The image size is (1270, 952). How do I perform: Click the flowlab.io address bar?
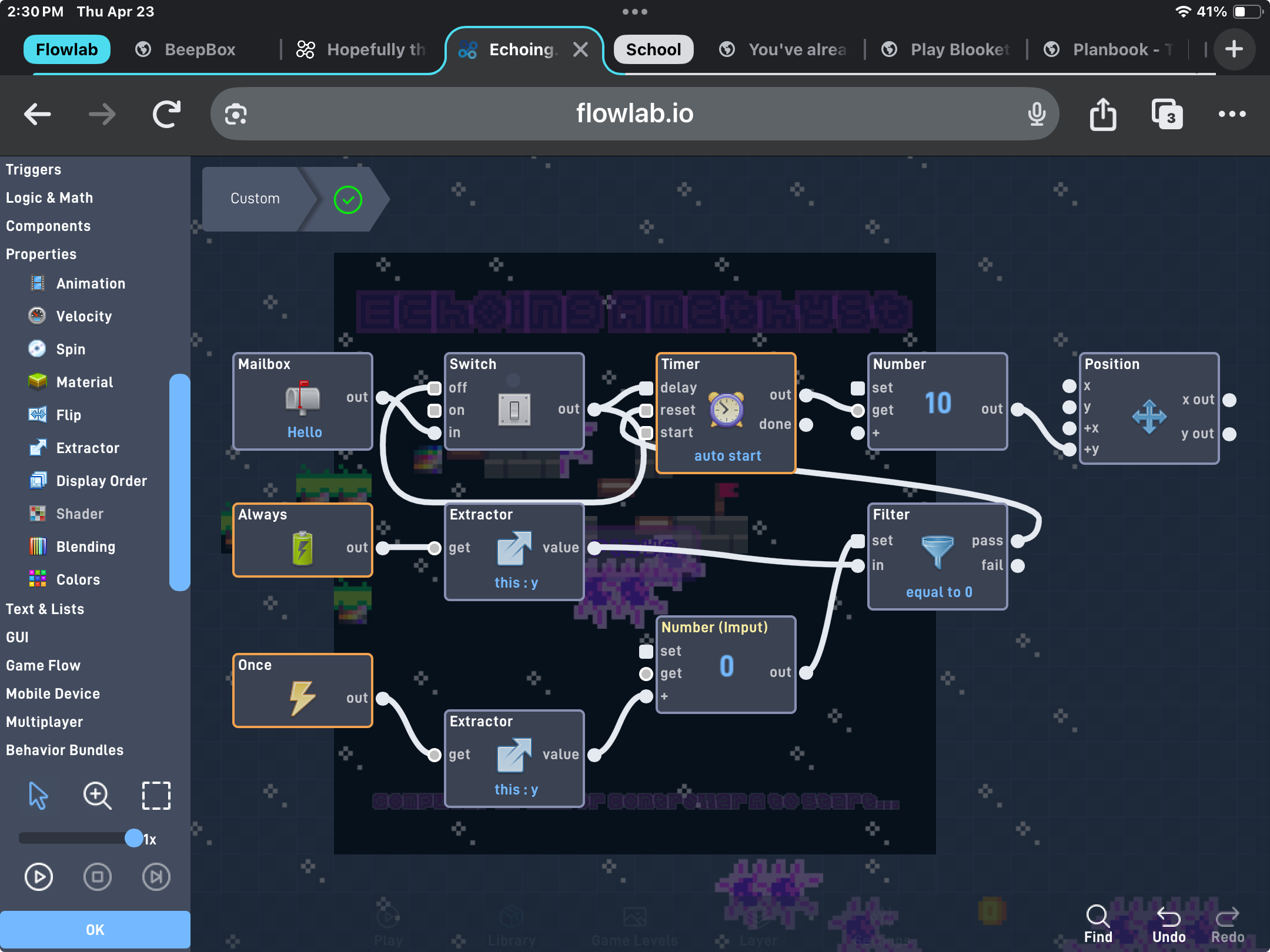634,113
